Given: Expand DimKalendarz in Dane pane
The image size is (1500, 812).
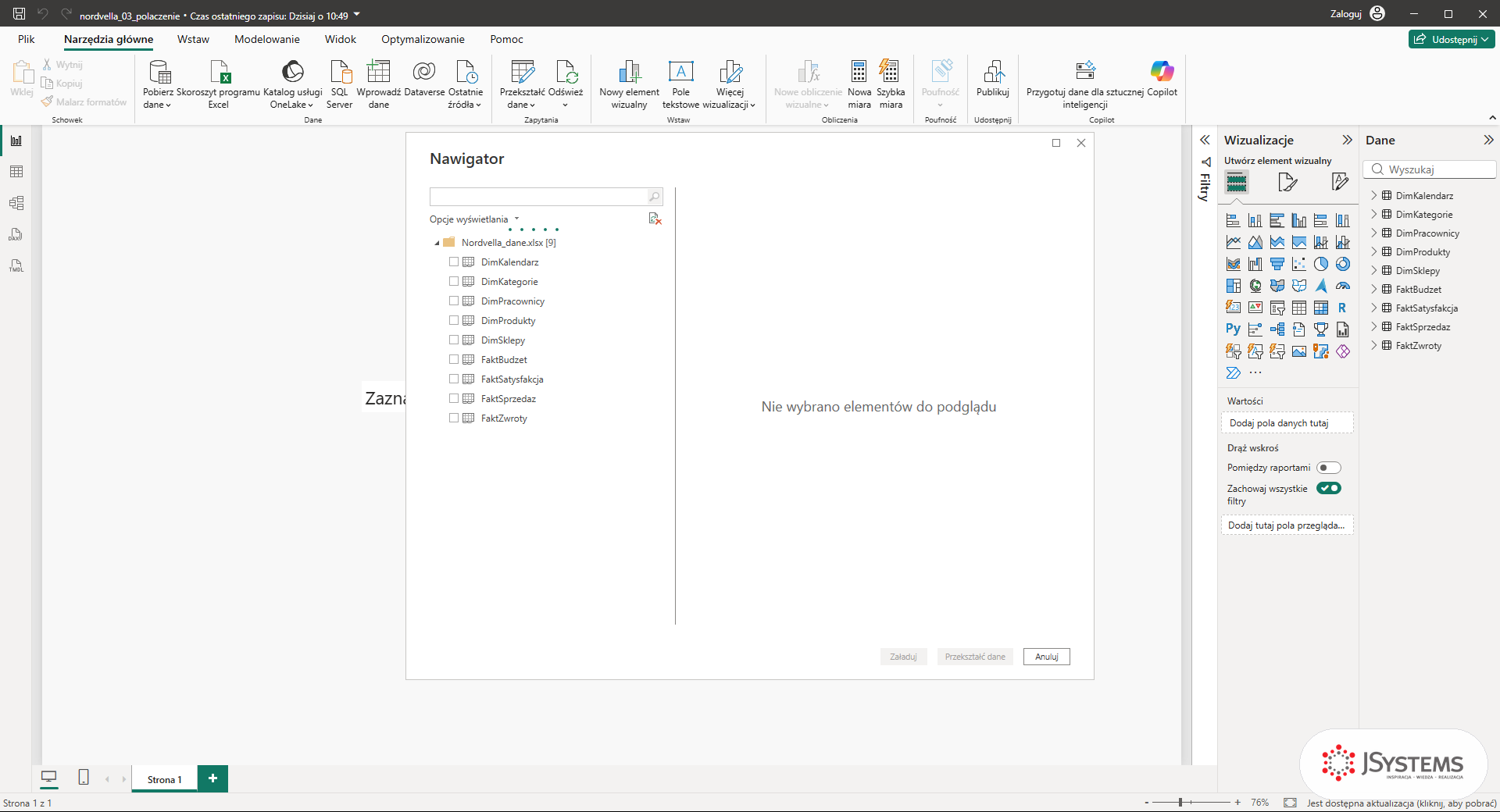Looking at the screenshot, I should click(x=1374, y=195).
